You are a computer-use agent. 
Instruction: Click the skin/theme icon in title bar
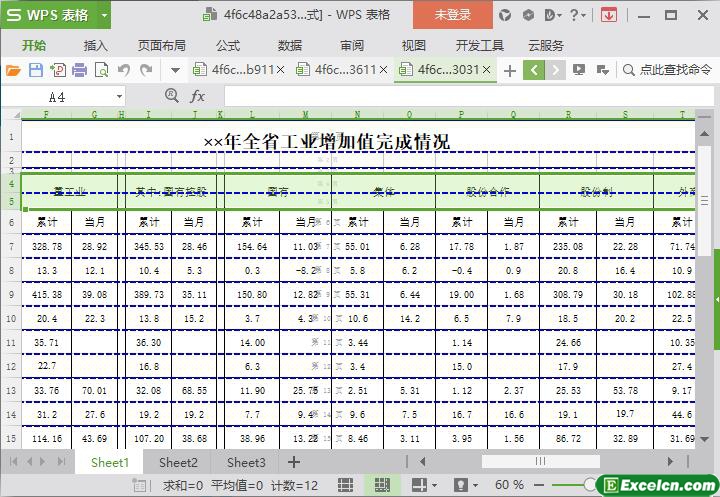tap(505, 15)
